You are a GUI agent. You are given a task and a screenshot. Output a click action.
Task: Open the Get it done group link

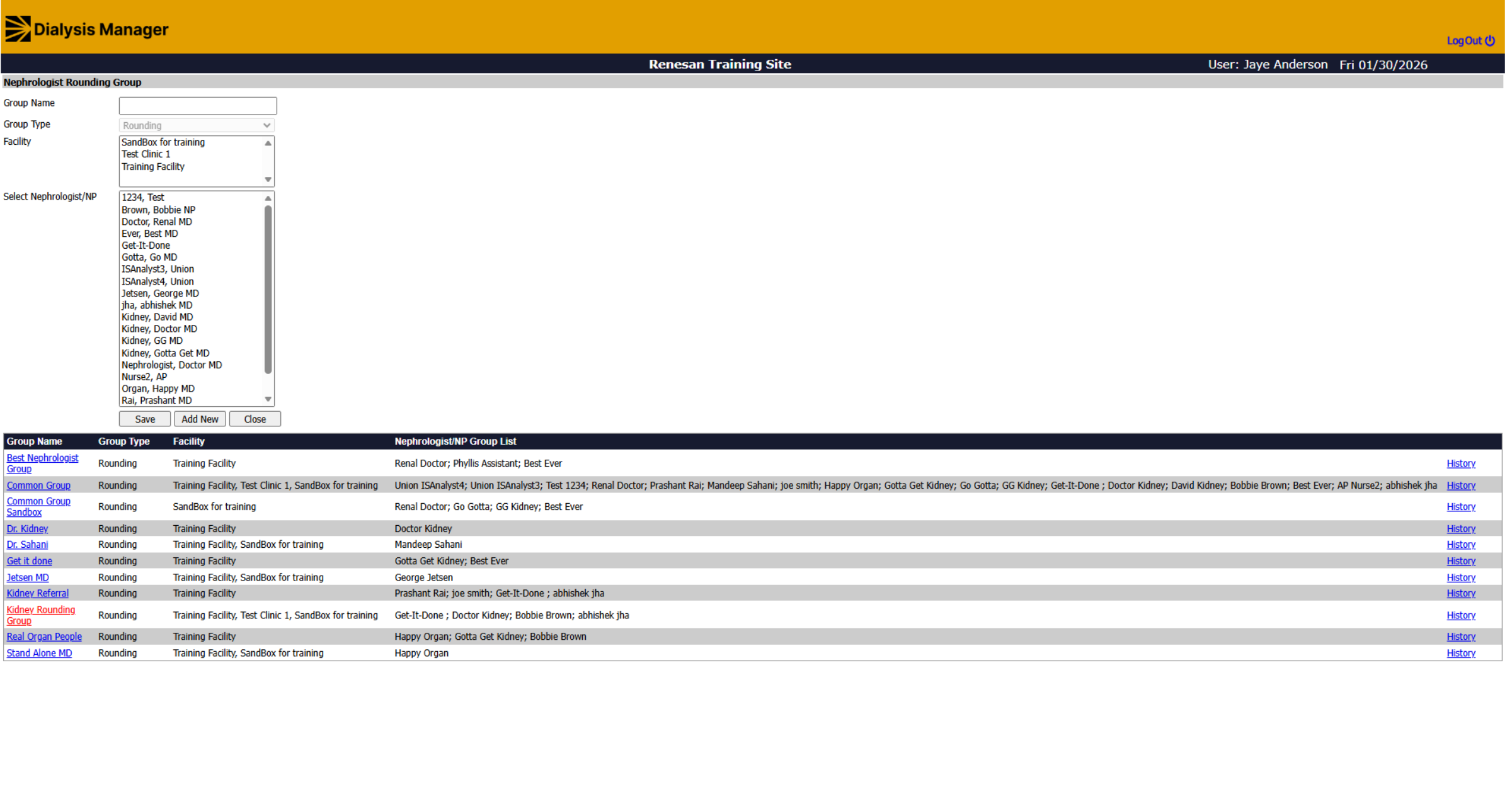tap(29, 561)
